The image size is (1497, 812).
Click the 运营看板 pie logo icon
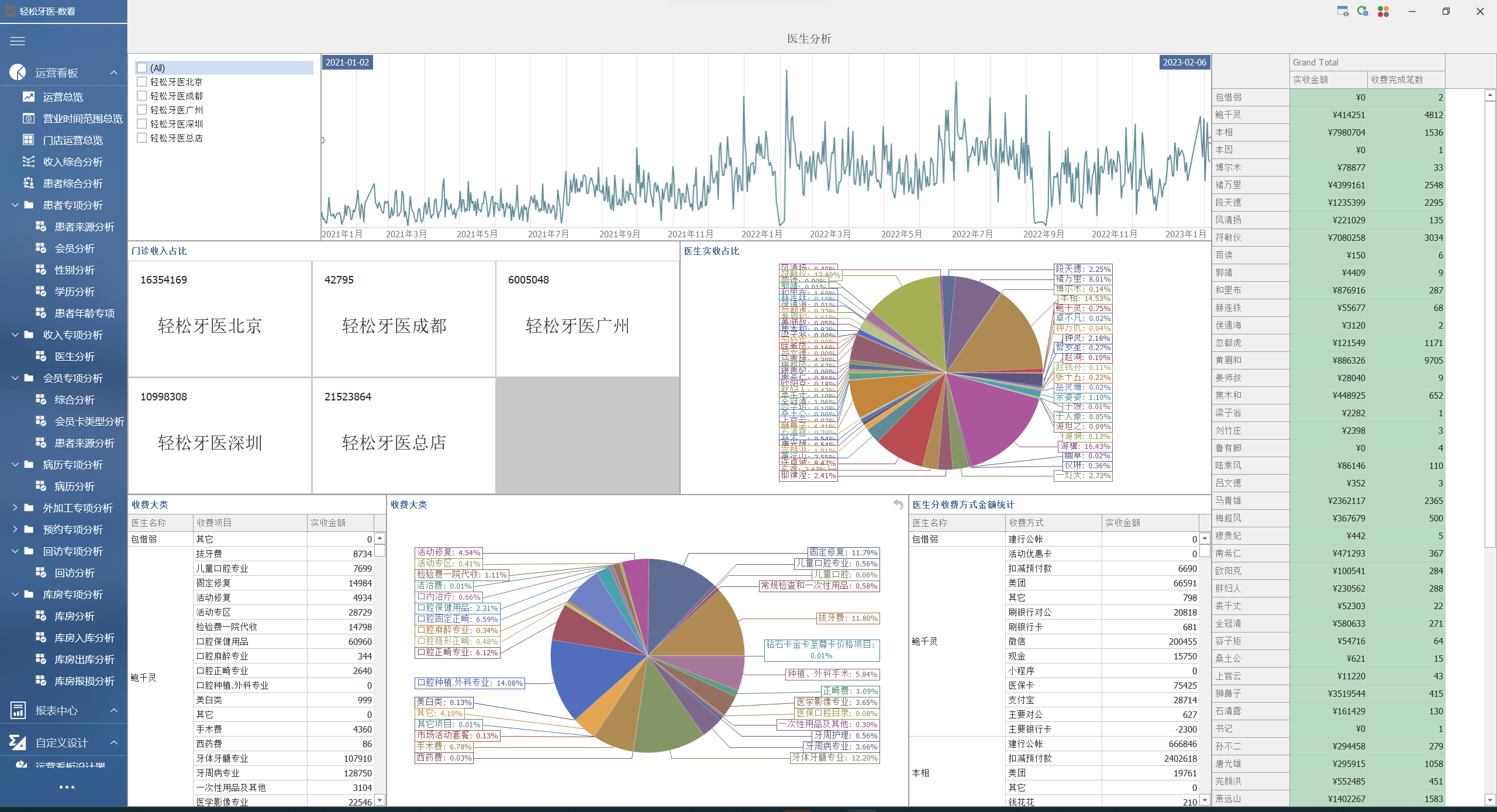[x=18, y=72]
